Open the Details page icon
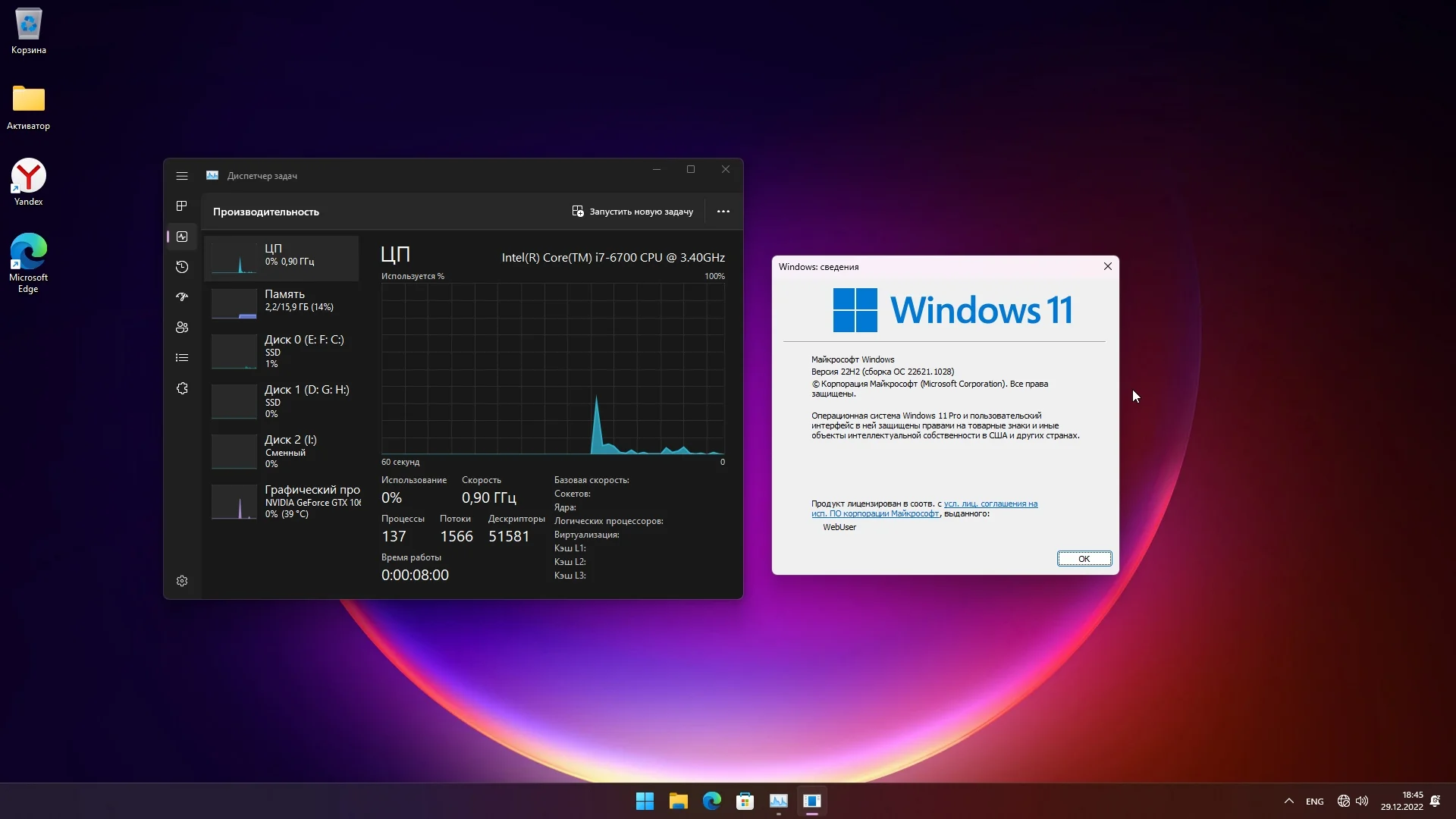 (x=182, y=358)
